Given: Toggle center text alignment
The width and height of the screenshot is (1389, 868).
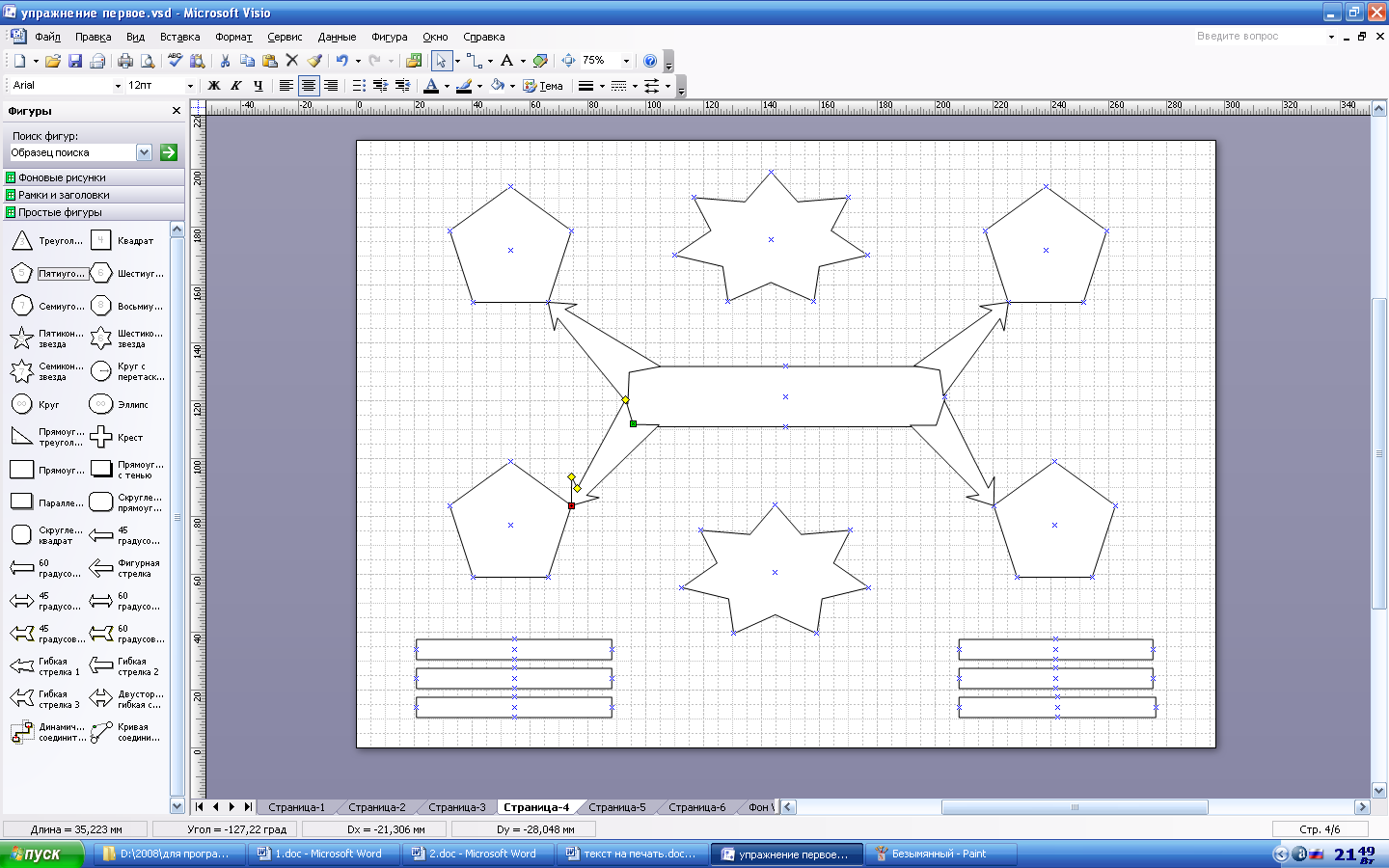Looking at the screenshot, I should click(x=308, y=86).
